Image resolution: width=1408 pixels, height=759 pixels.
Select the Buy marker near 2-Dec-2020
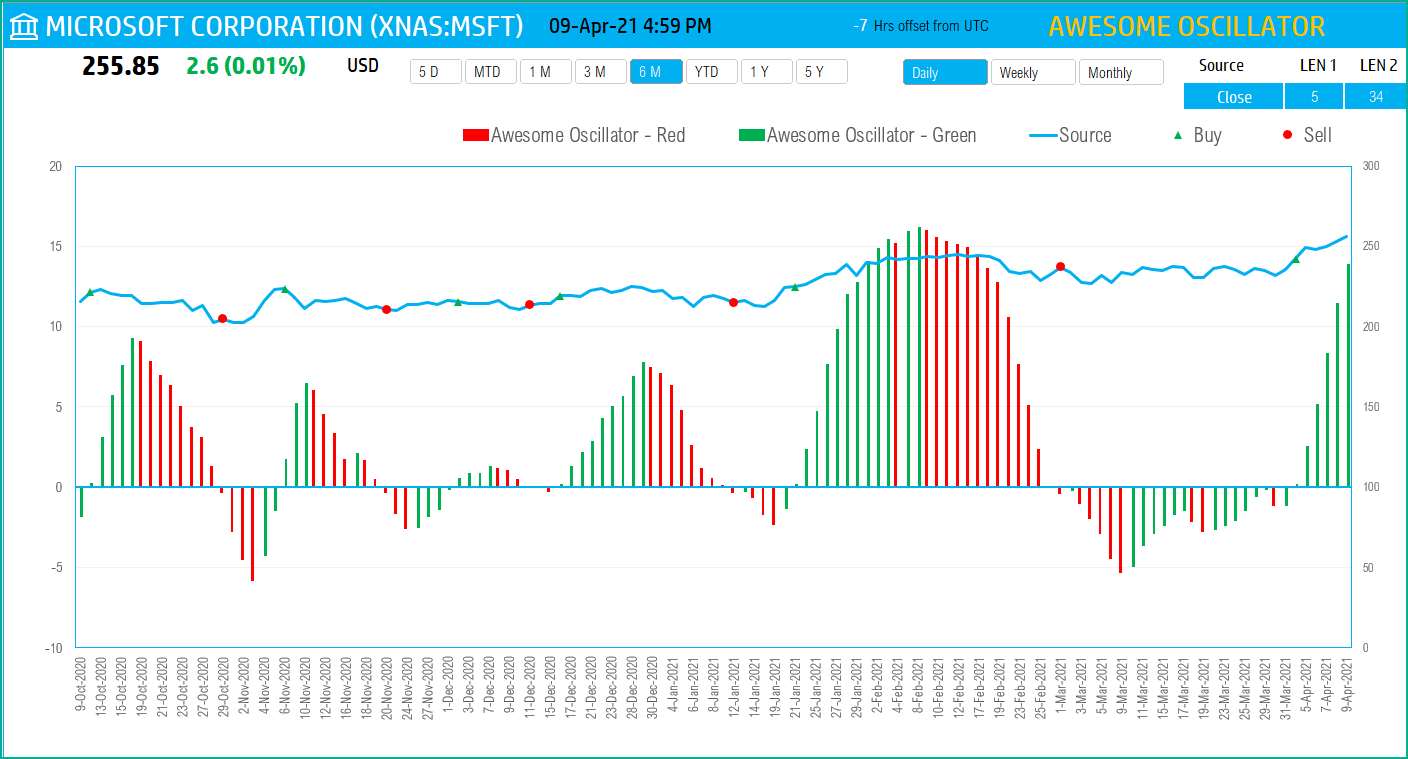pyautogui.click(x=458, y=301)
